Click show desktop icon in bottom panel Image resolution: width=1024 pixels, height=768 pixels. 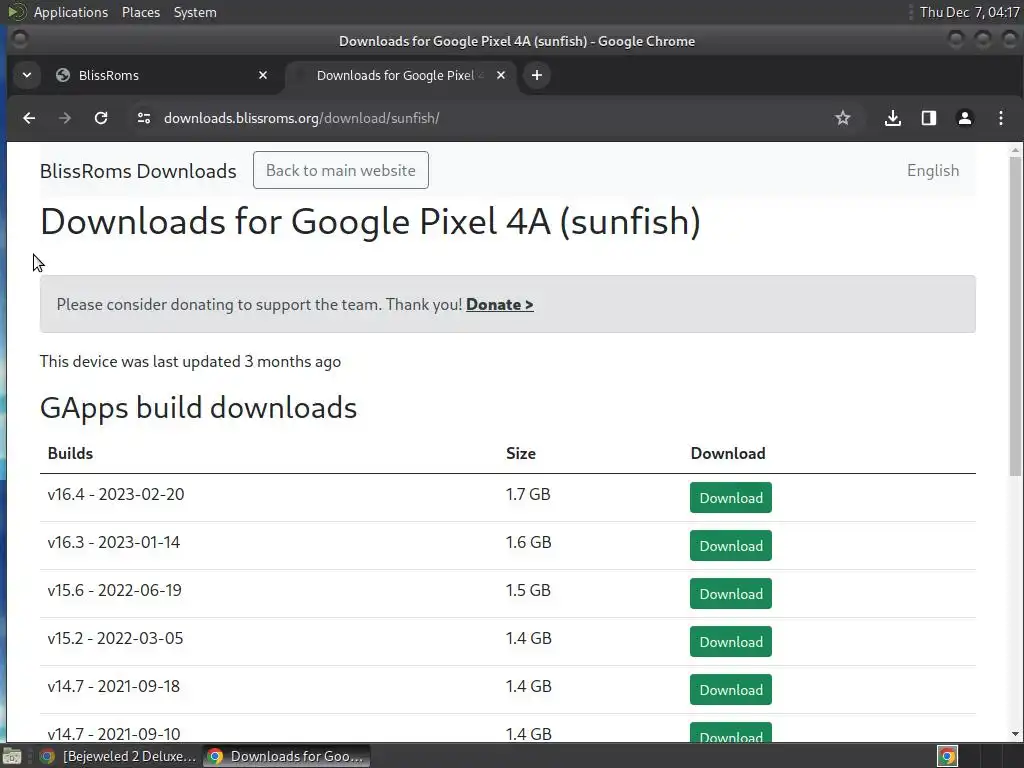tap(12, 756)
